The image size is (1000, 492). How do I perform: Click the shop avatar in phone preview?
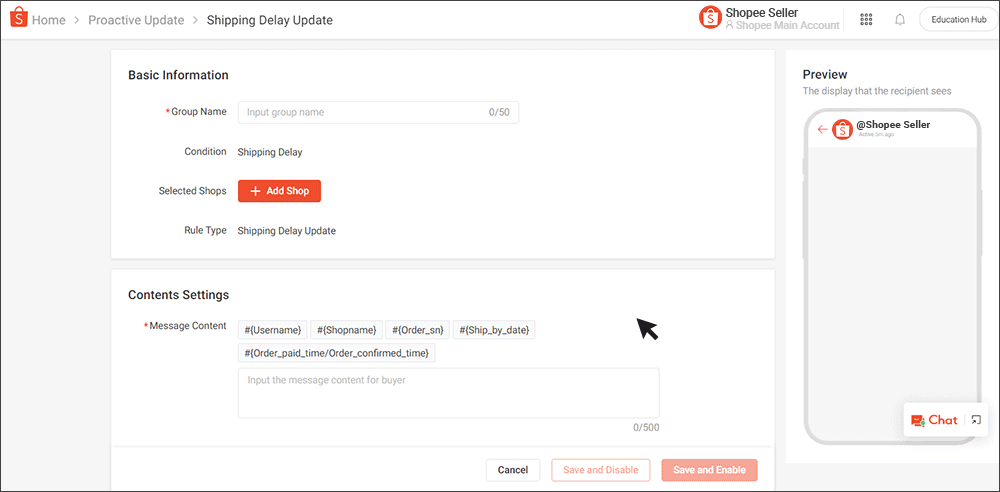click(842, 129)
